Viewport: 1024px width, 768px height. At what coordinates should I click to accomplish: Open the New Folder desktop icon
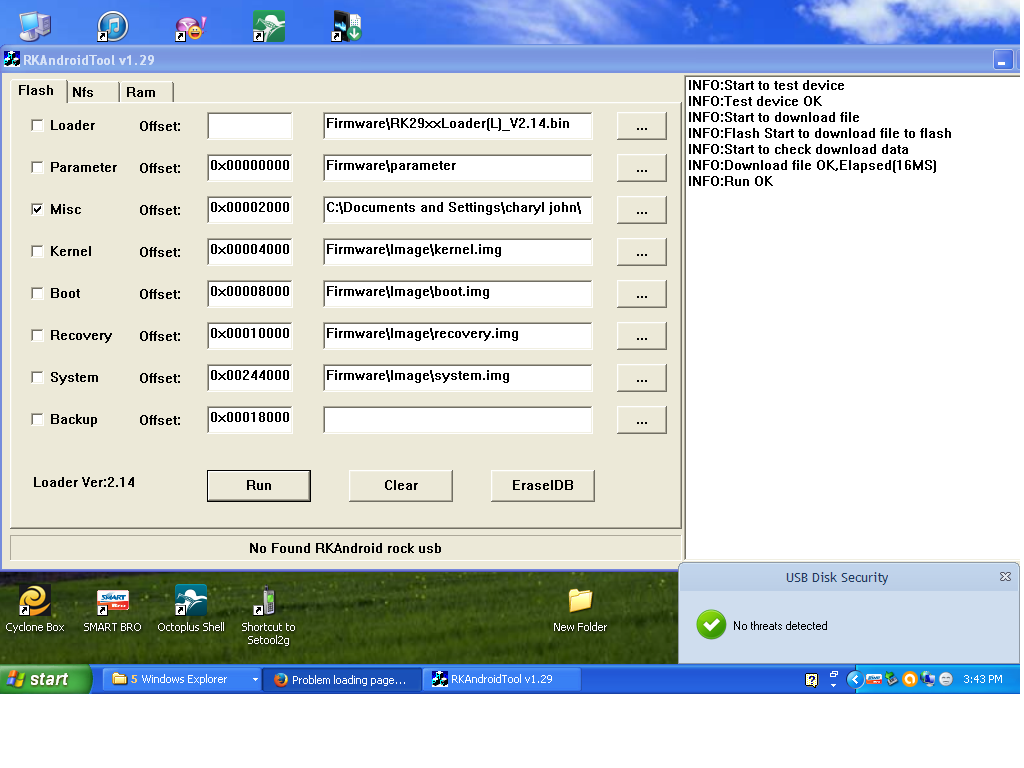tap(580, 602)
